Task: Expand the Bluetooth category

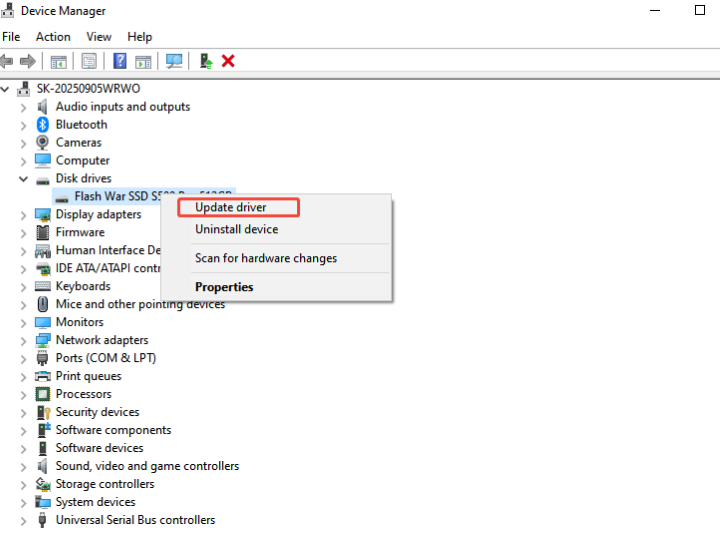Action: [x=23, y=125]
